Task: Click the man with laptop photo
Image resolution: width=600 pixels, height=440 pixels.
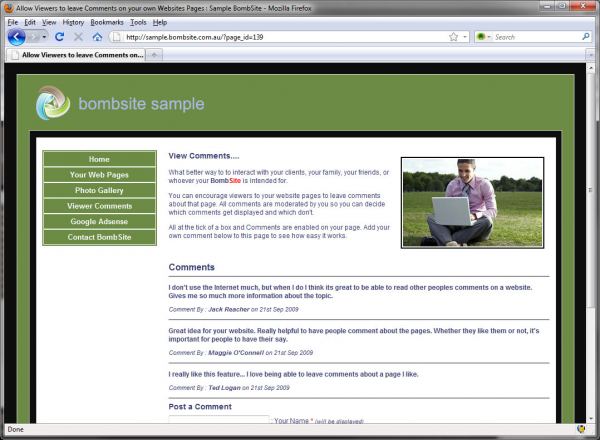Action: tap(472, 202)
